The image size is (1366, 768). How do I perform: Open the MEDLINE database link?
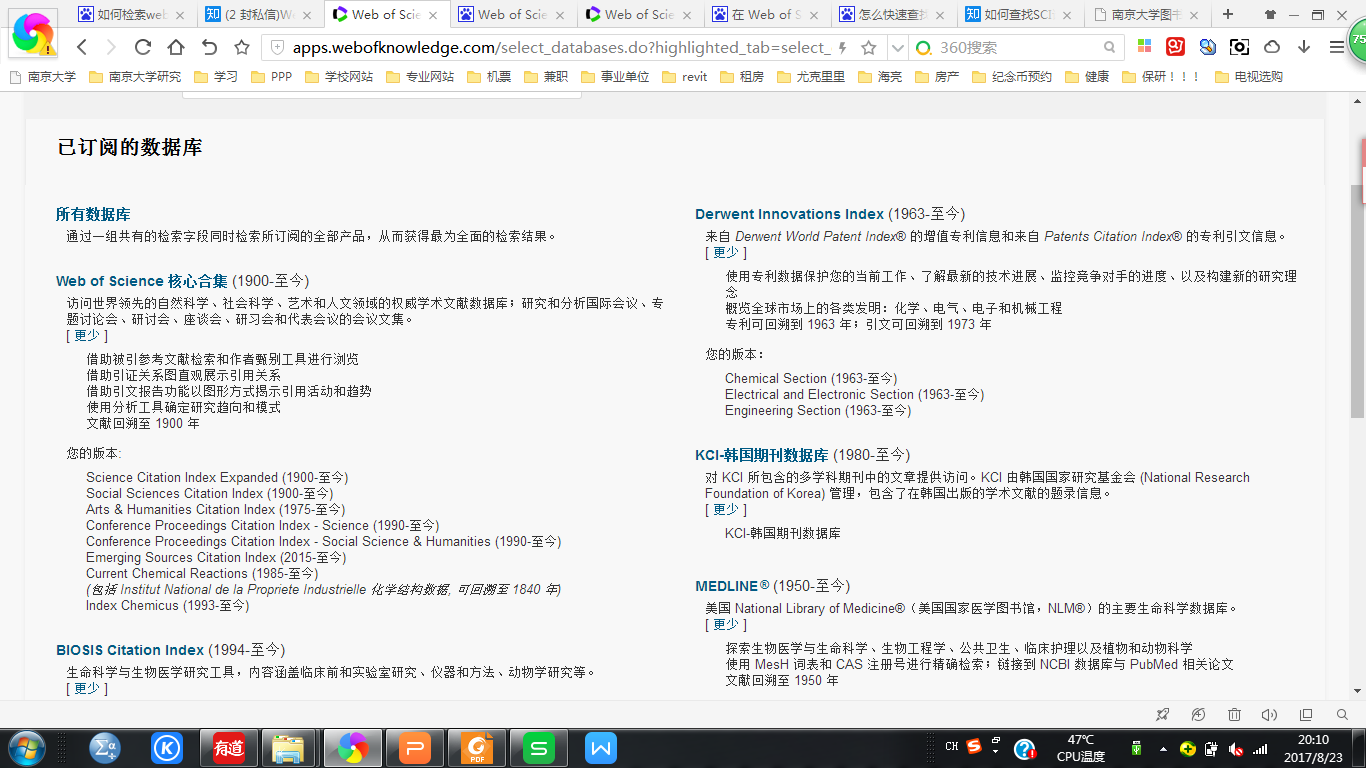tap(732, 586)
